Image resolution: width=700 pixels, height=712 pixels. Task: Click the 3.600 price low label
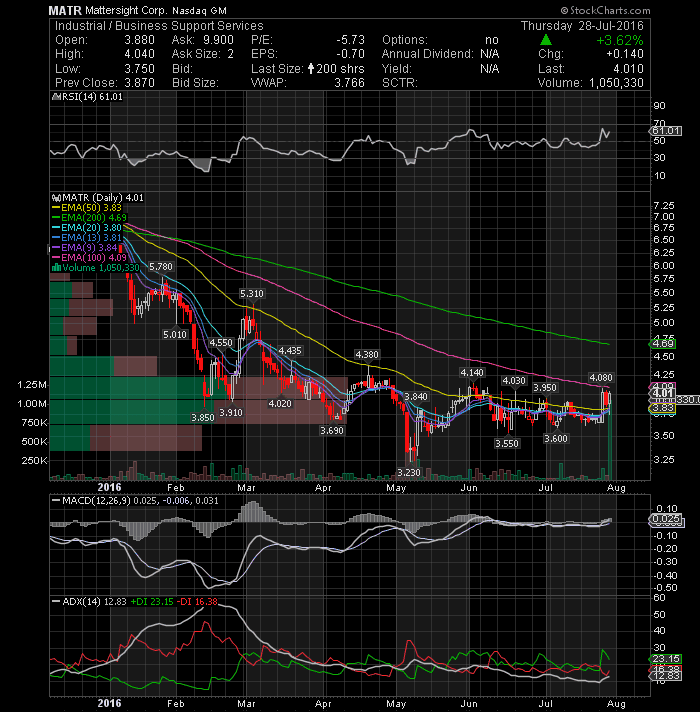click(x=556, y=439)
